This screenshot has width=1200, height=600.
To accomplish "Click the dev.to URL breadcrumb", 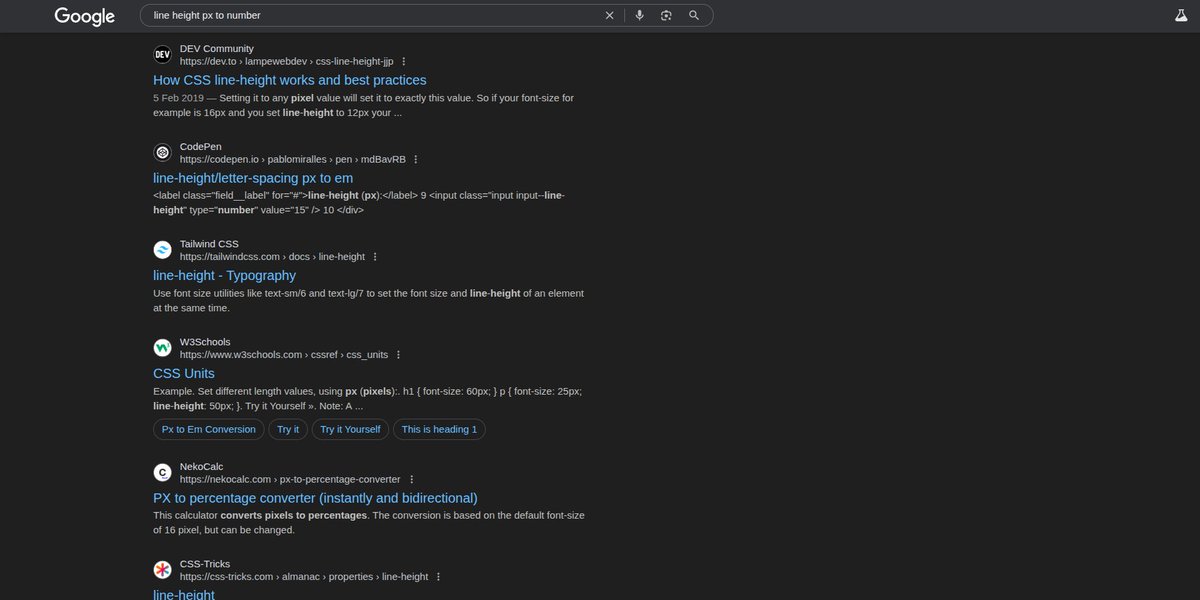I will (287, 62).
